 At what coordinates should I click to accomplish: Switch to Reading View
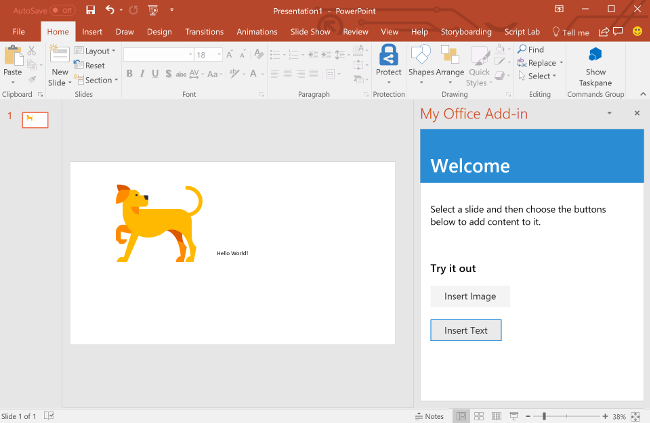coord(496,416)
